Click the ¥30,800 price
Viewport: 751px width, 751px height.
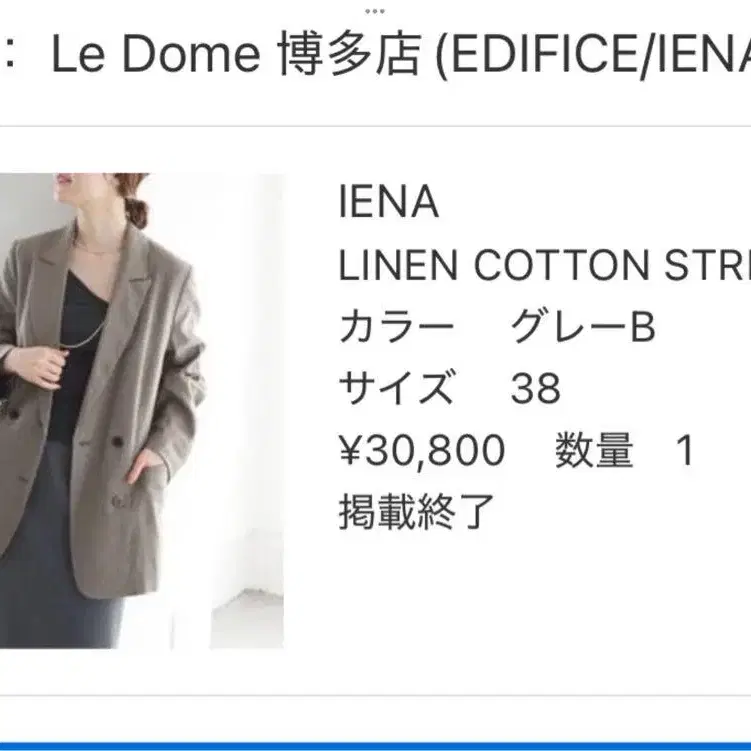[x=422, y=451]
